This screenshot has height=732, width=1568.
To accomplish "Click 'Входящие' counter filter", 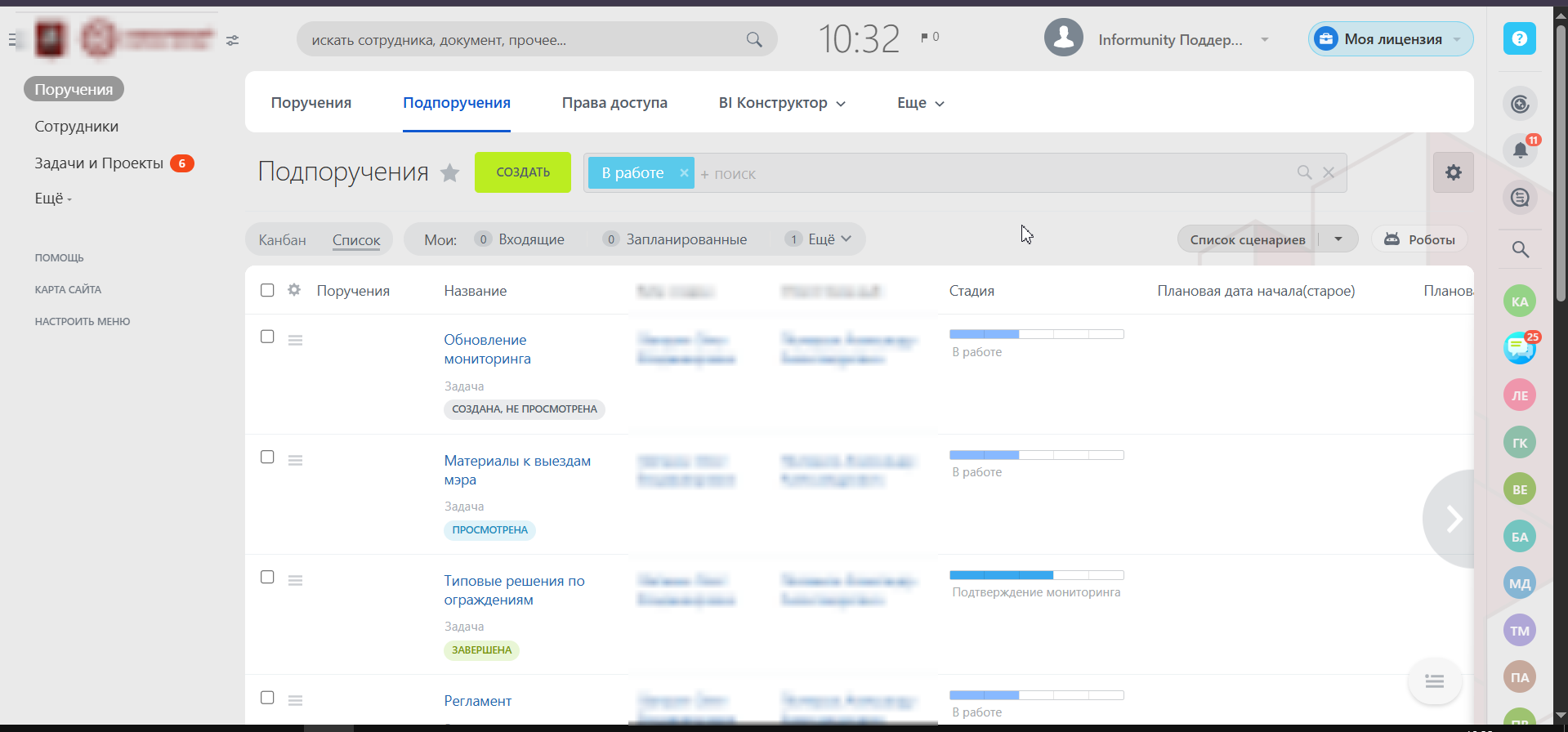I will [x=520, y=239].
